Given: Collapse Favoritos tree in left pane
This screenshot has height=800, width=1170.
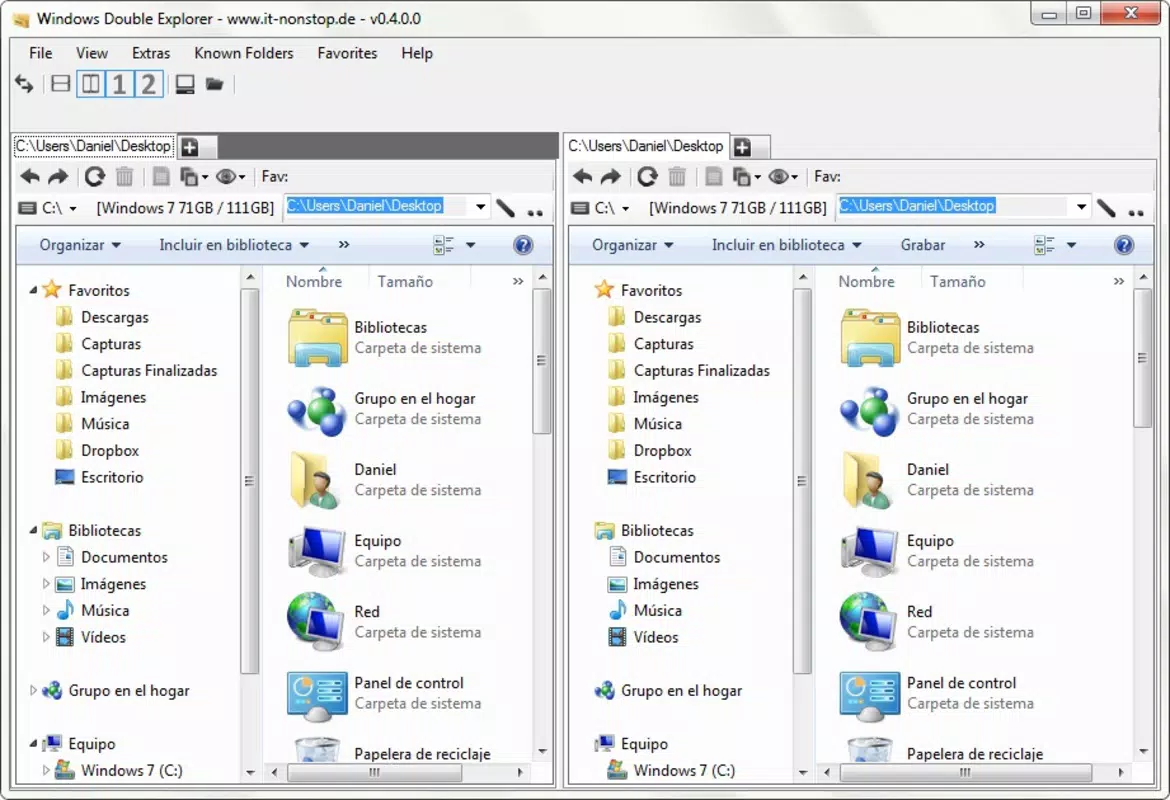Looking at the screenshot, I should pyautogui.click(x=33, y=290).
